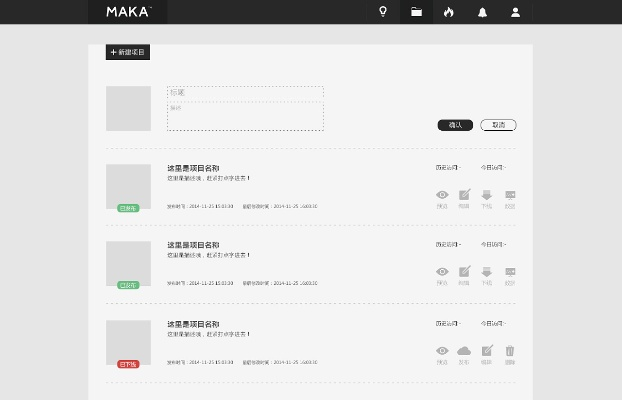Image resolution: width=622 pixels, height=400 pixels.
Task: Open the lightbulb ideas icon in header
Action: click(382, 12)
